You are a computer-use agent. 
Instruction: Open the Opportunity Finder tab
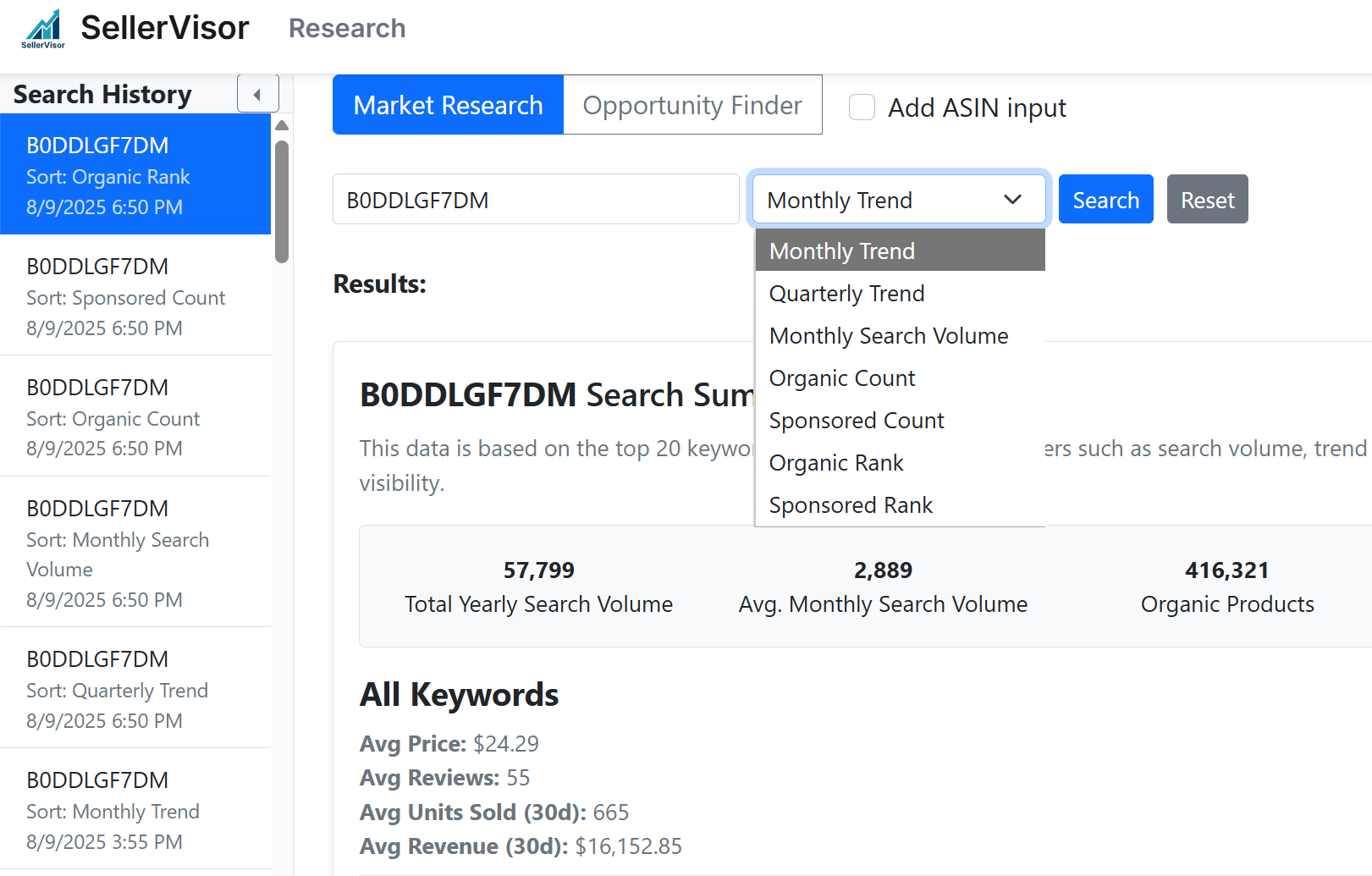tap(692, 105)
